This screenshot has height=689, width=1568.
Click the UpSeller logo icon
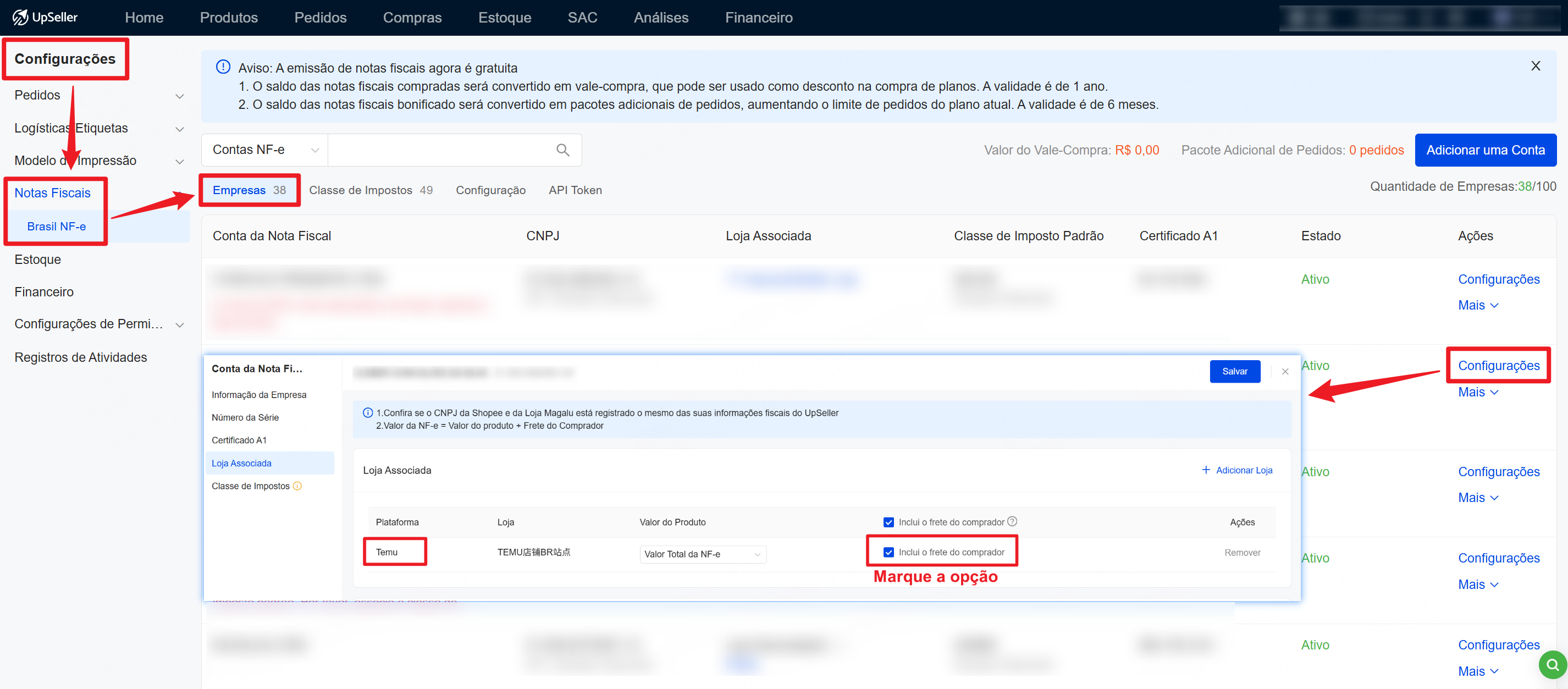tap(21, 17)
